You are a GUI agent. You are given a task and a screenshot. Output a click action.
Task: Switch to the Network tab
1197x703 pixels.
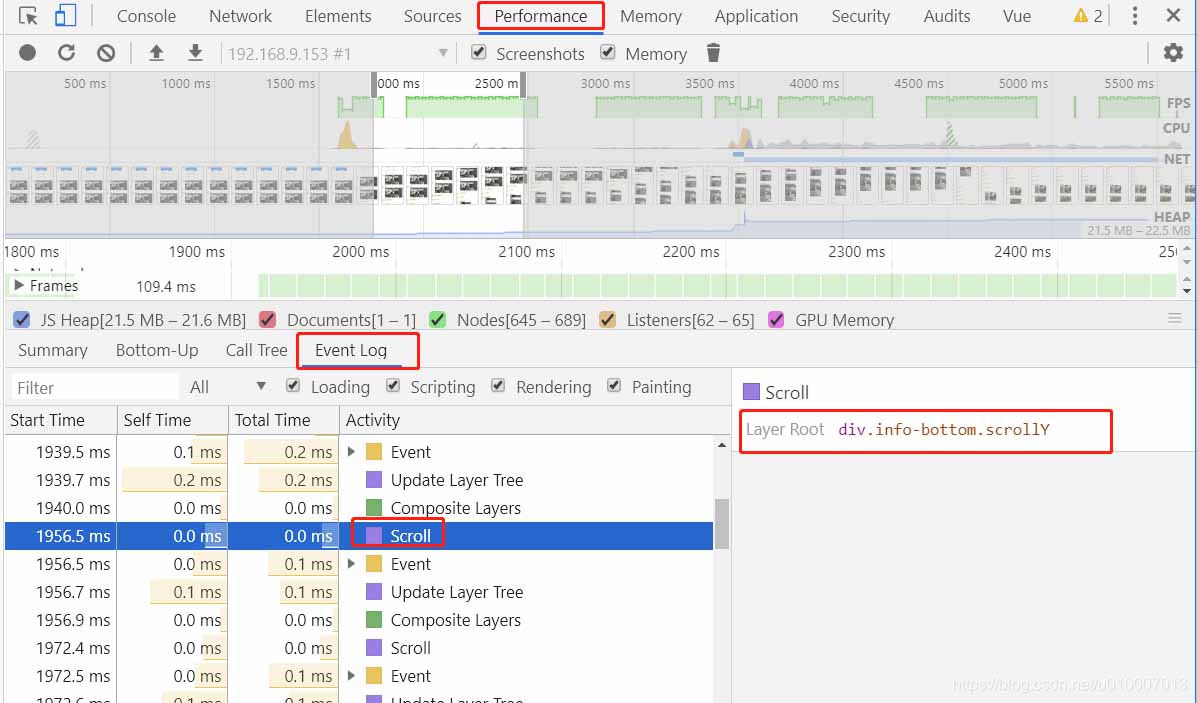coord(240,16)
